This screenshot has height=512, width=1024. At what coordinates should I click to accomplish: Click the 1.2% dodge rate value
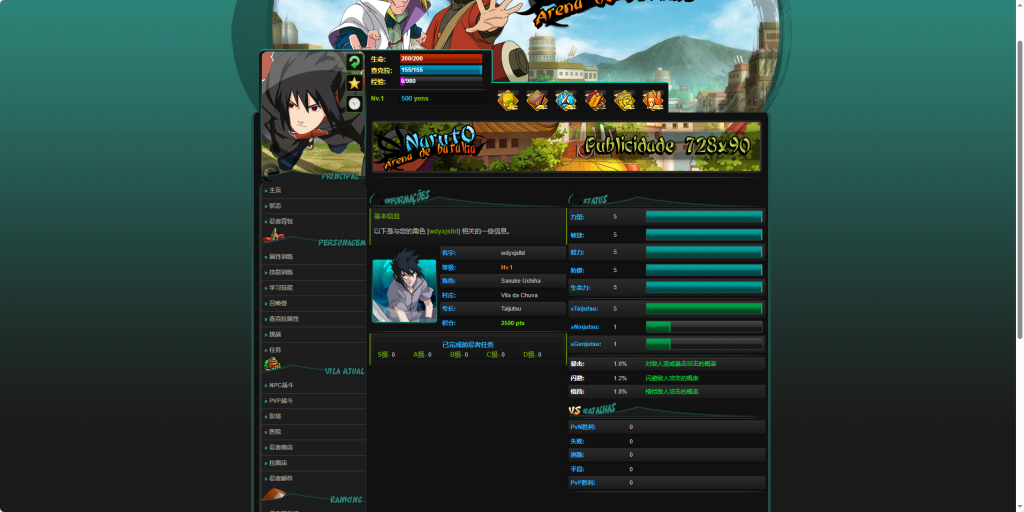[620, 378]
